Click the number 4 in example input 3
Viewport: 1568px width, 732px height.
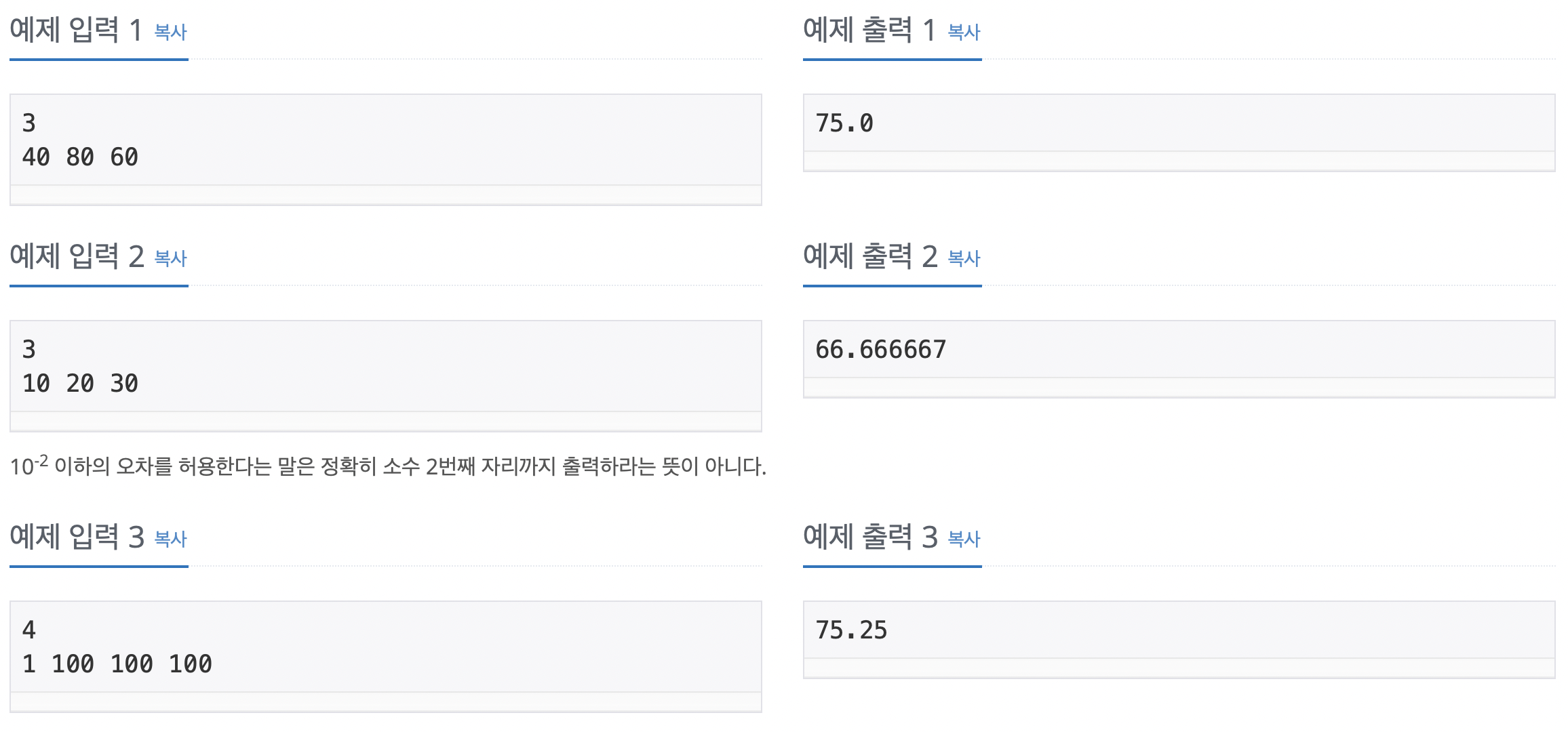click(28, 630)
